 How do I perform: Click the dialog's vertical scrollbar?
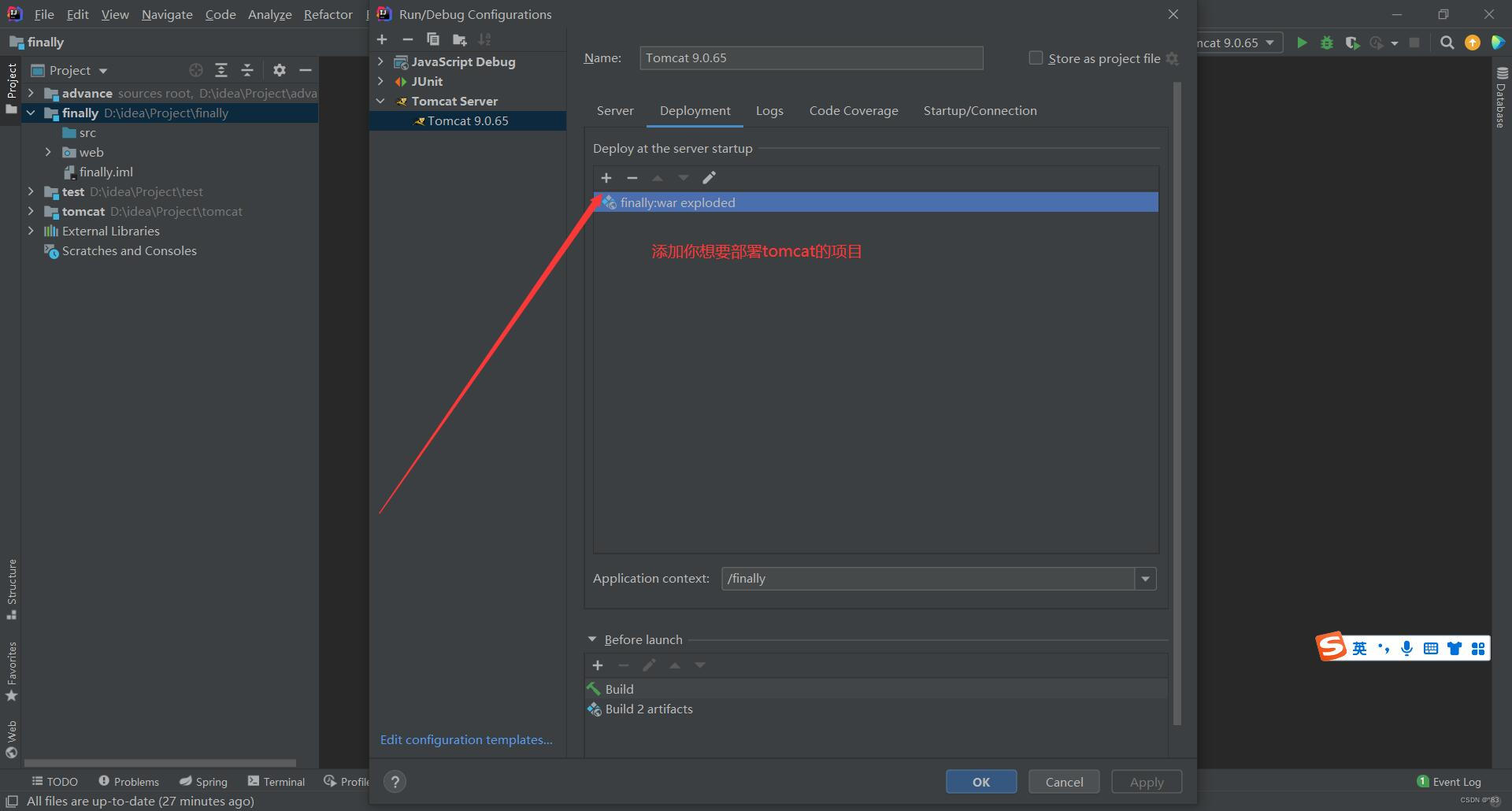[1177, 403]
